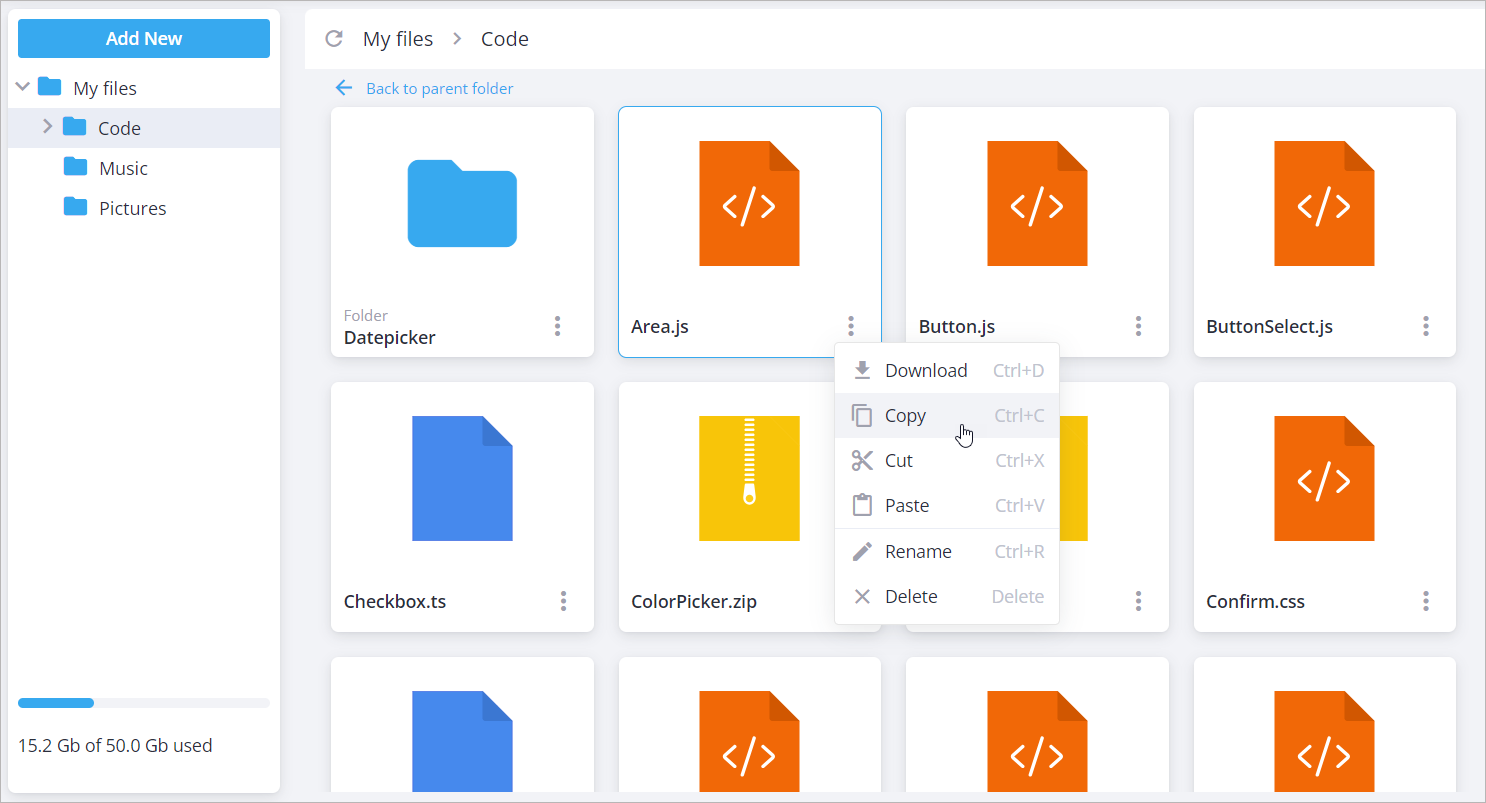Select the Music folder in the sidebar
The width and height of the screenshot is (1486, 803).
click(x=123, y=168)
